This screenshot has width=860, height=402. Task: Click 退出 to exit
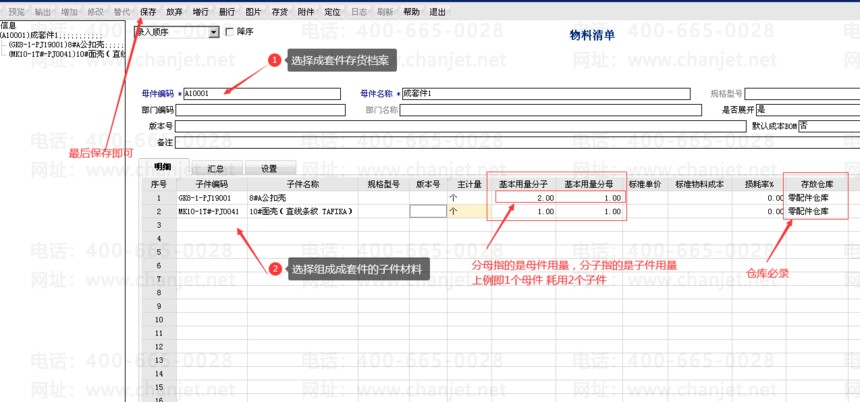437,12
